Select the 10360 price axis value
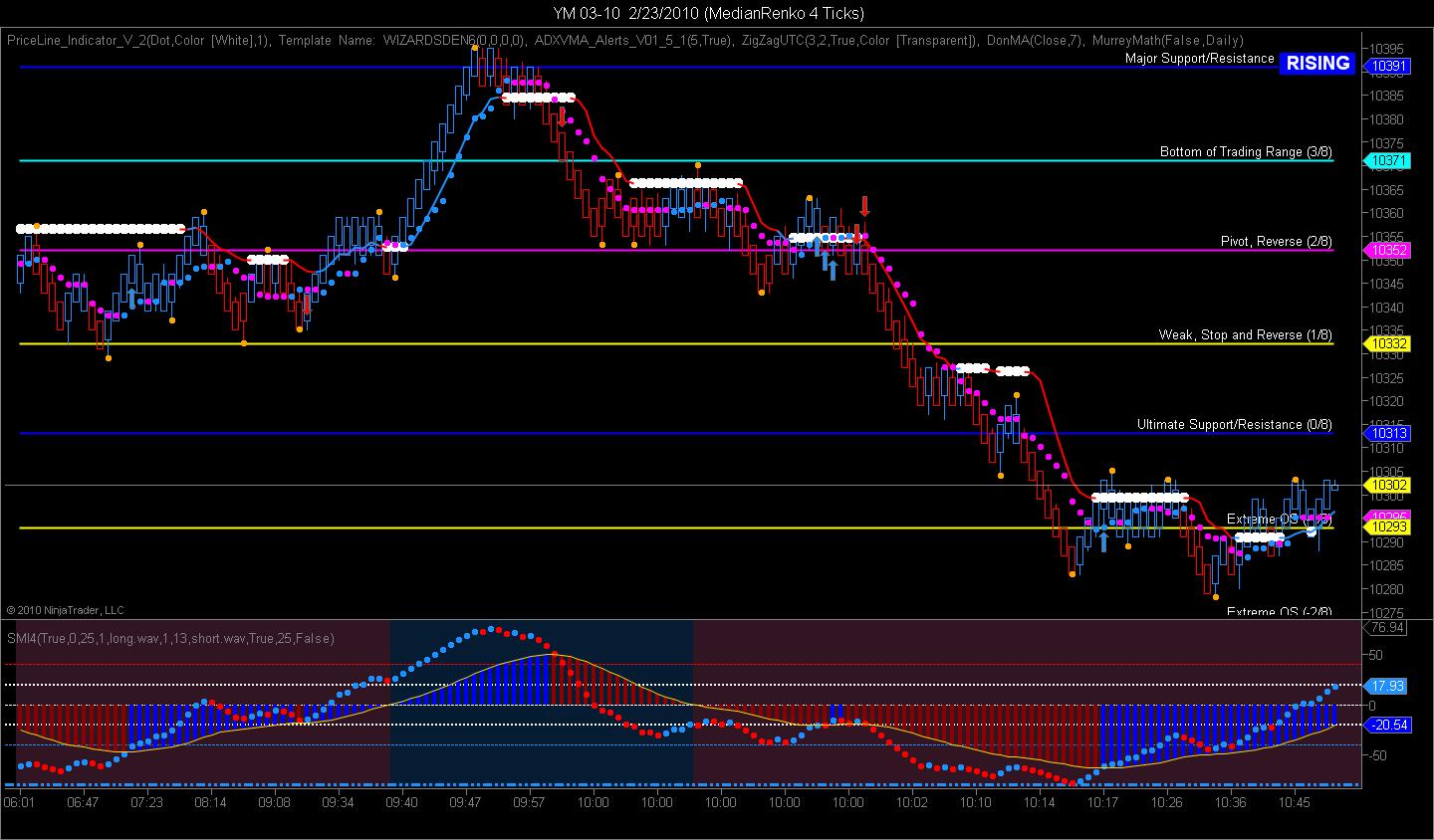 pyautogui.click(x=1386, y=213)
